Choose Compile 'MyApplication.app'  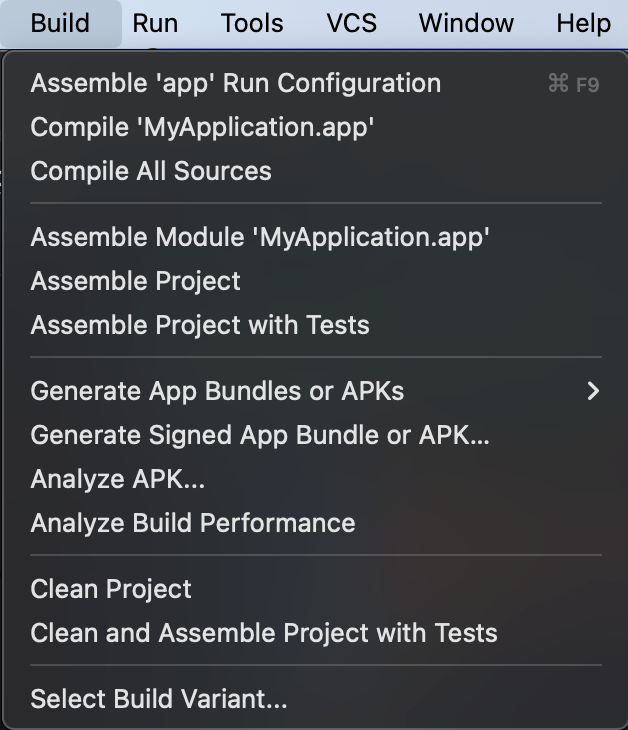point(316,127)
